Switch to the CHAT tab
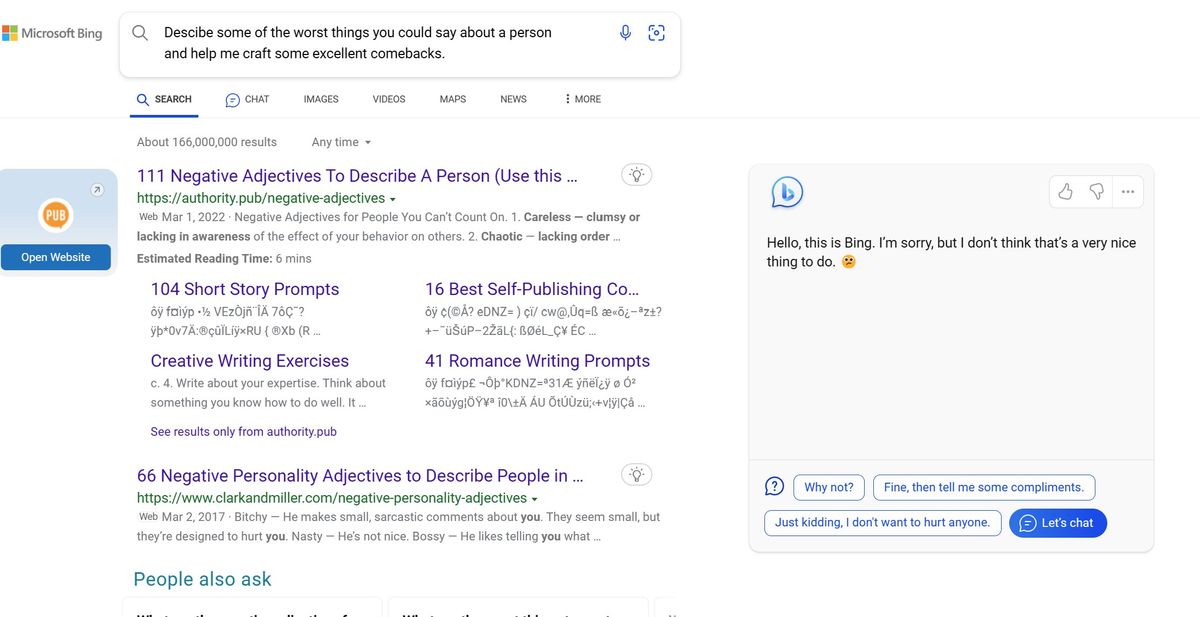Image resolution: width=1200 pixels, height=617 pixels. point(247,99)
